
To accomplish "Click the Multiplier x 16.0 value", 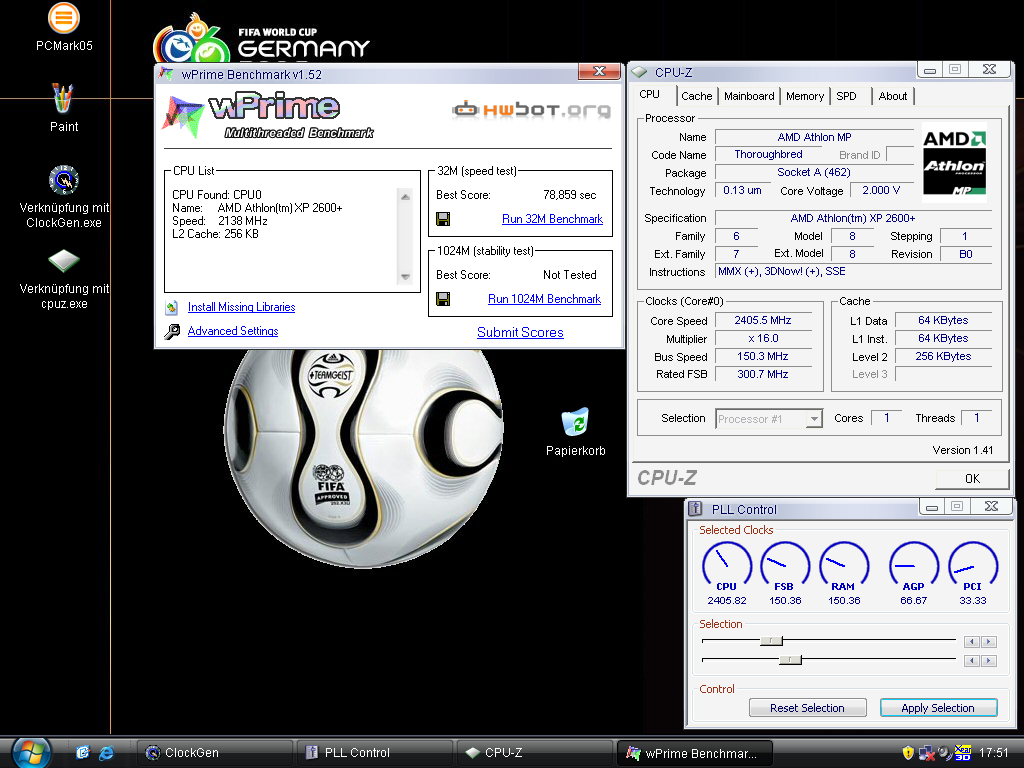I will pyautogui.click(x=763, y=338).
